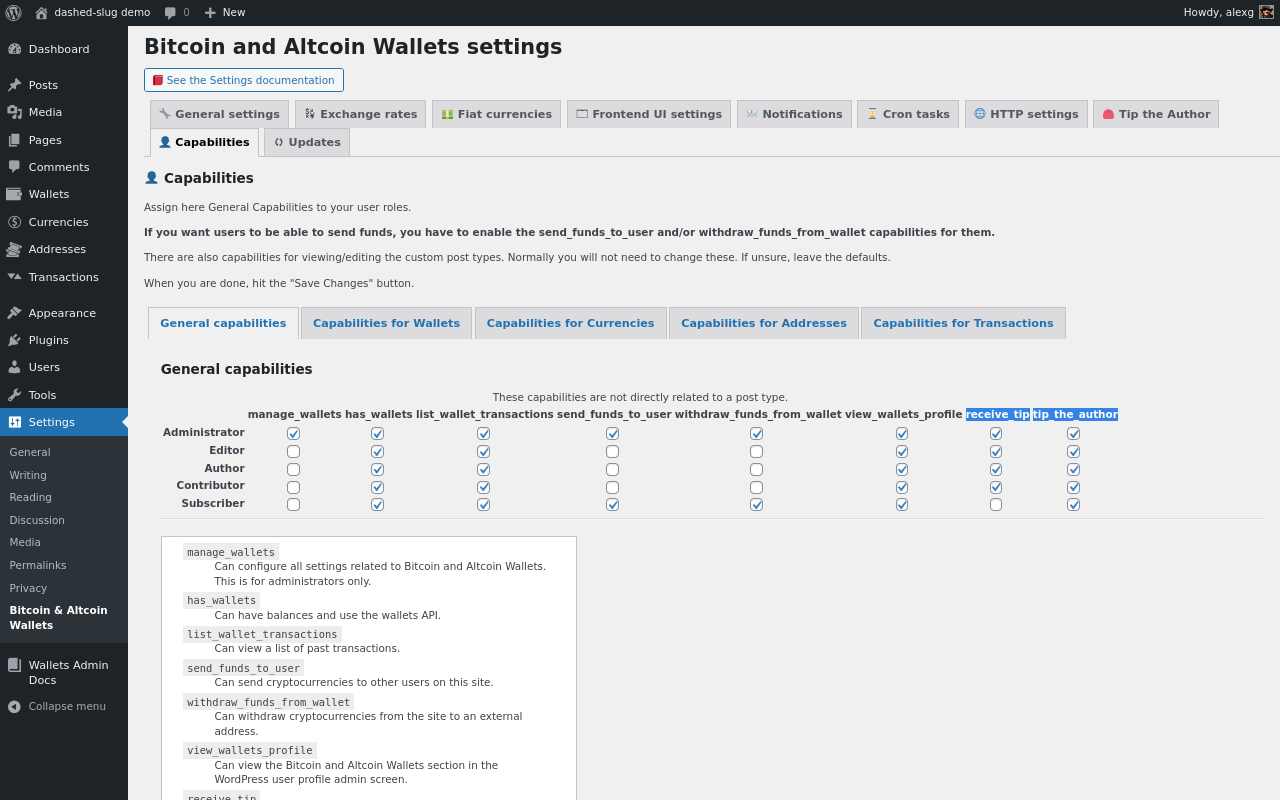Open the Tip the Author tab

pos(1156,114)
